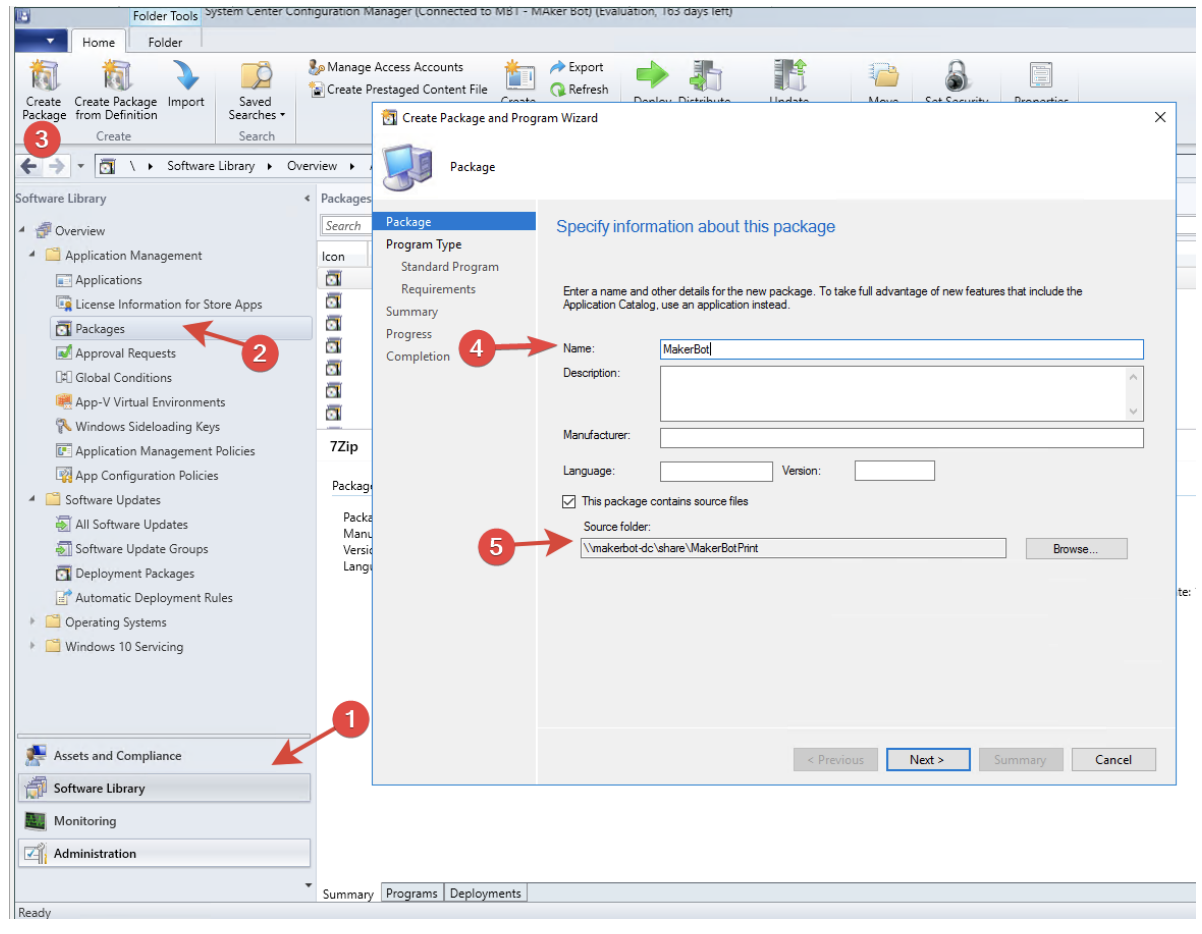Browse for a source folder
This screenshot has width=1202, height=934.
1076,548
